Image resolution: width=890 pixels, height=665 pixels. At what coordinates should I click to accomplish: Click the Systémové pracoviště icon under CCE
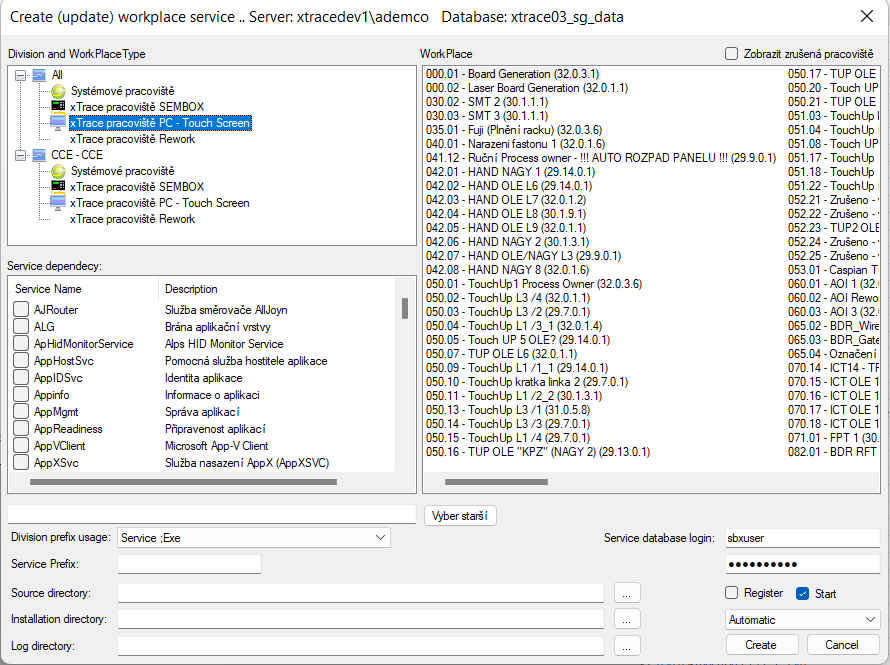(x=58, y=171)
